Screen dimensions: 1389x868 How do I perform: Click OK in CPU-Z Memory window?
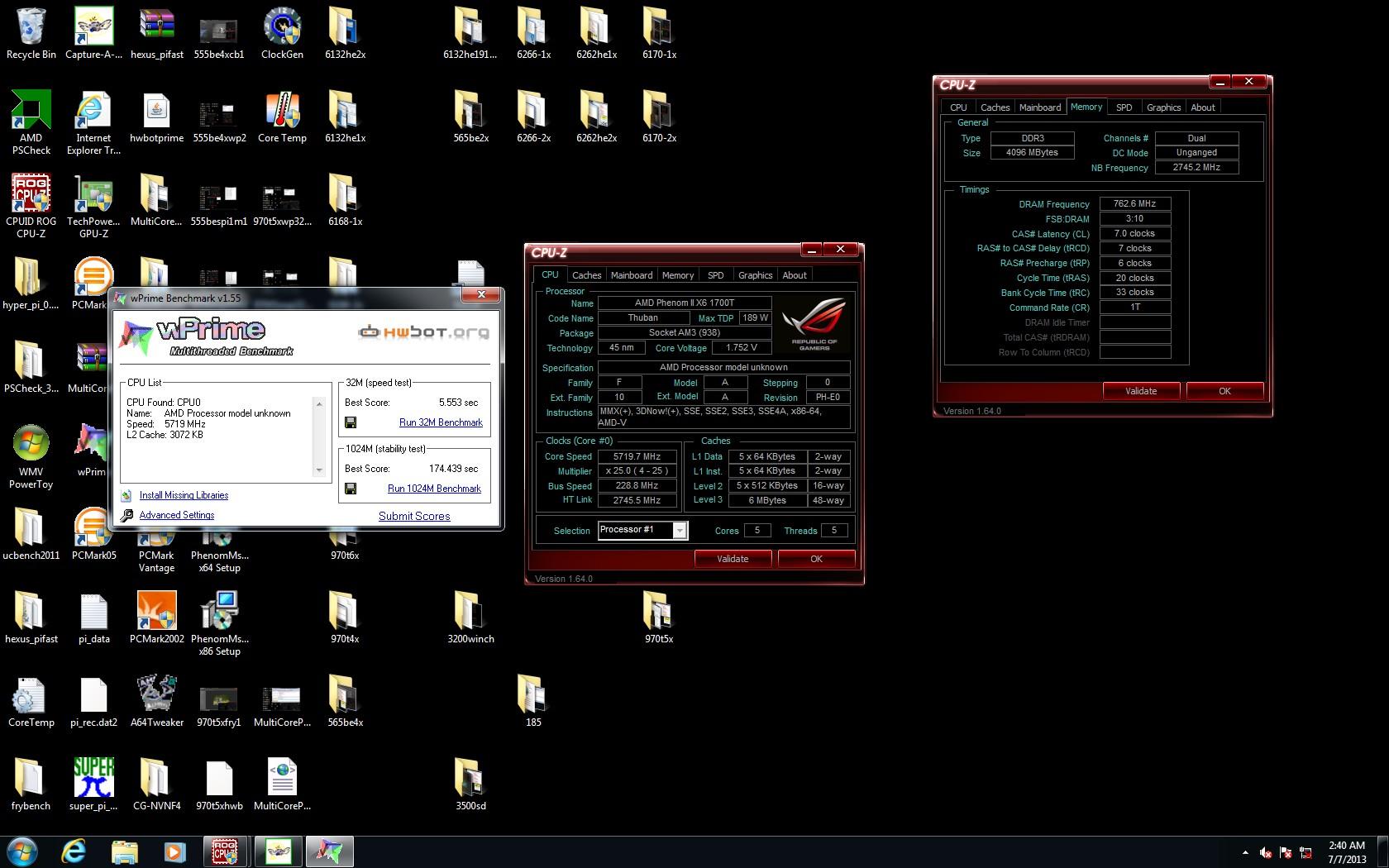click(x=1224, y=391)
